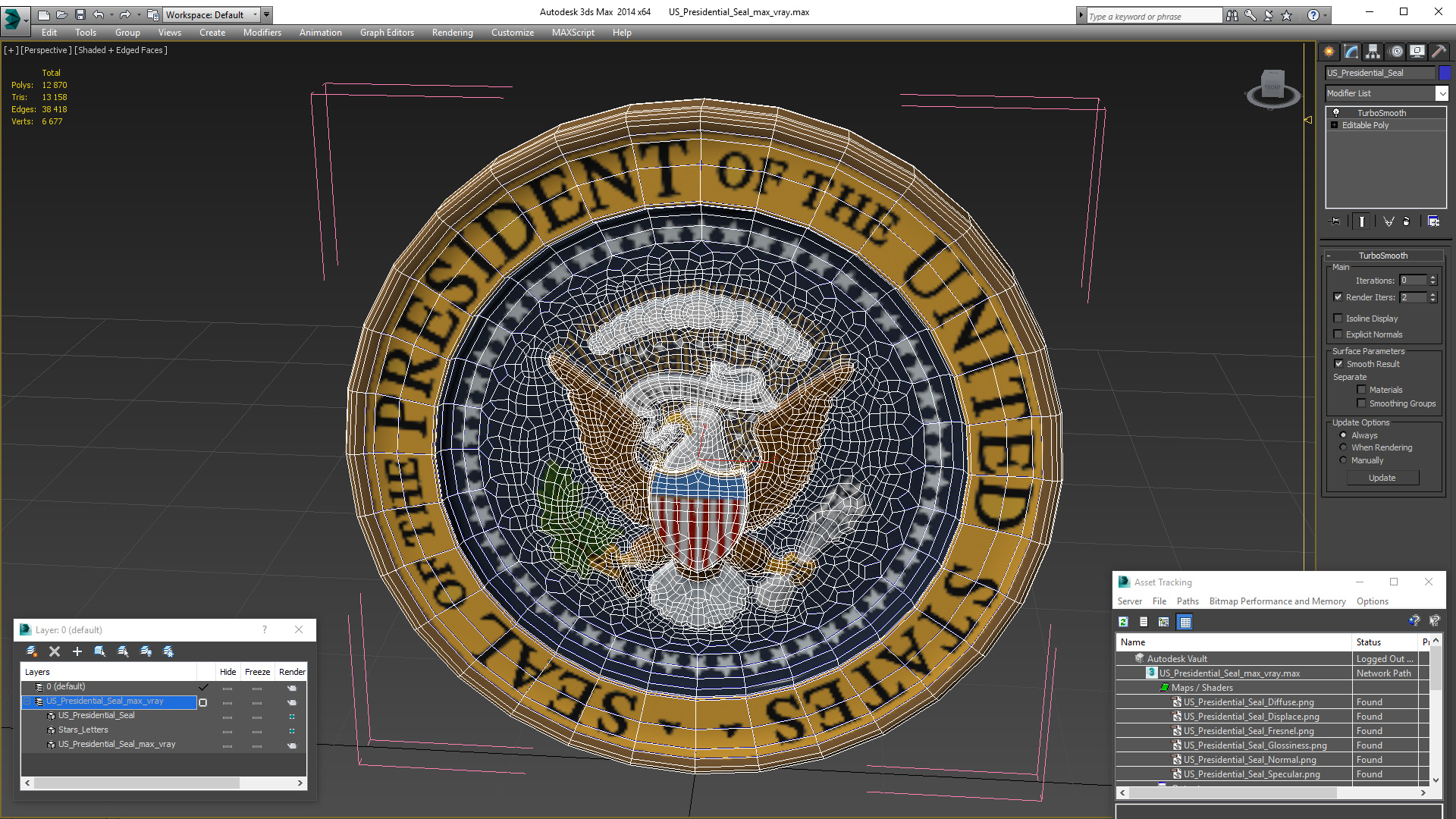Remove modifier from stack trash icon
Screen dimensions: 1456x819
coord(1407,221)
